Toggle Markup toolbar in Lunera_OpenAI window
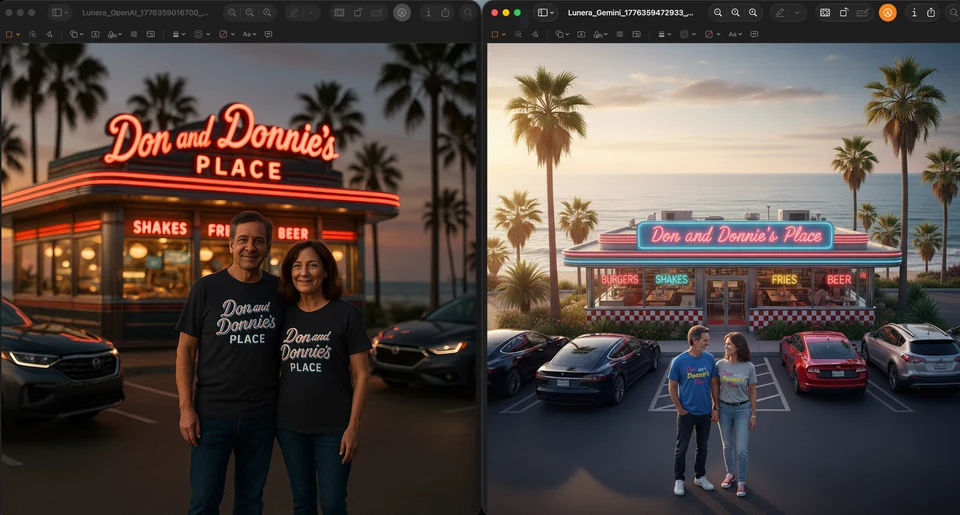This screenshot has width=960, height=515. point(402,12)
